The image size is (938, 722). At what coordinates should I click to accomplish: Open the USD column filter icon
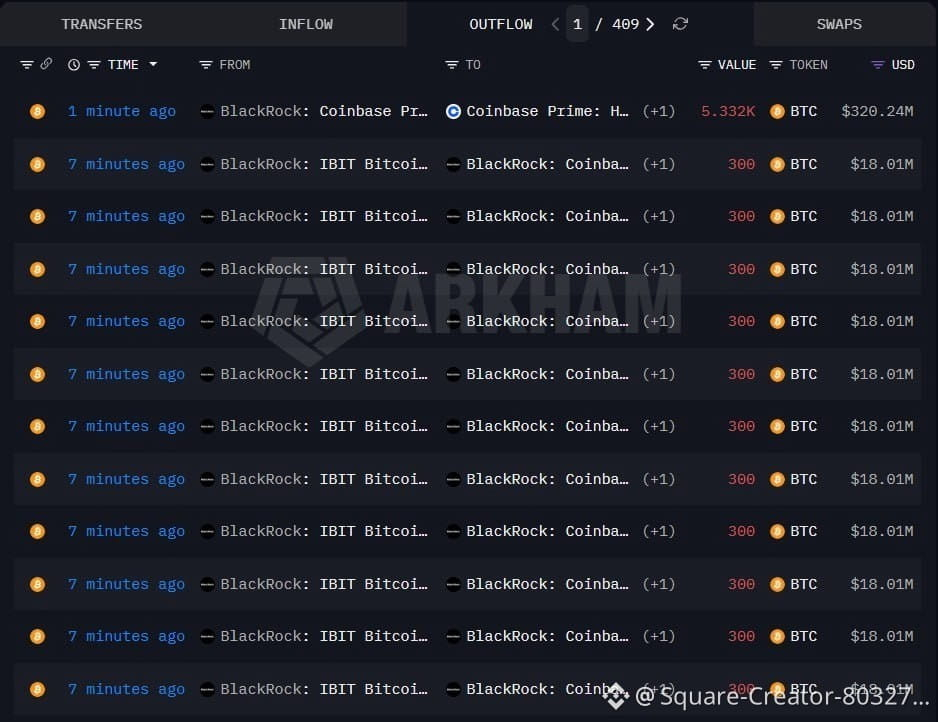point(878,65)
